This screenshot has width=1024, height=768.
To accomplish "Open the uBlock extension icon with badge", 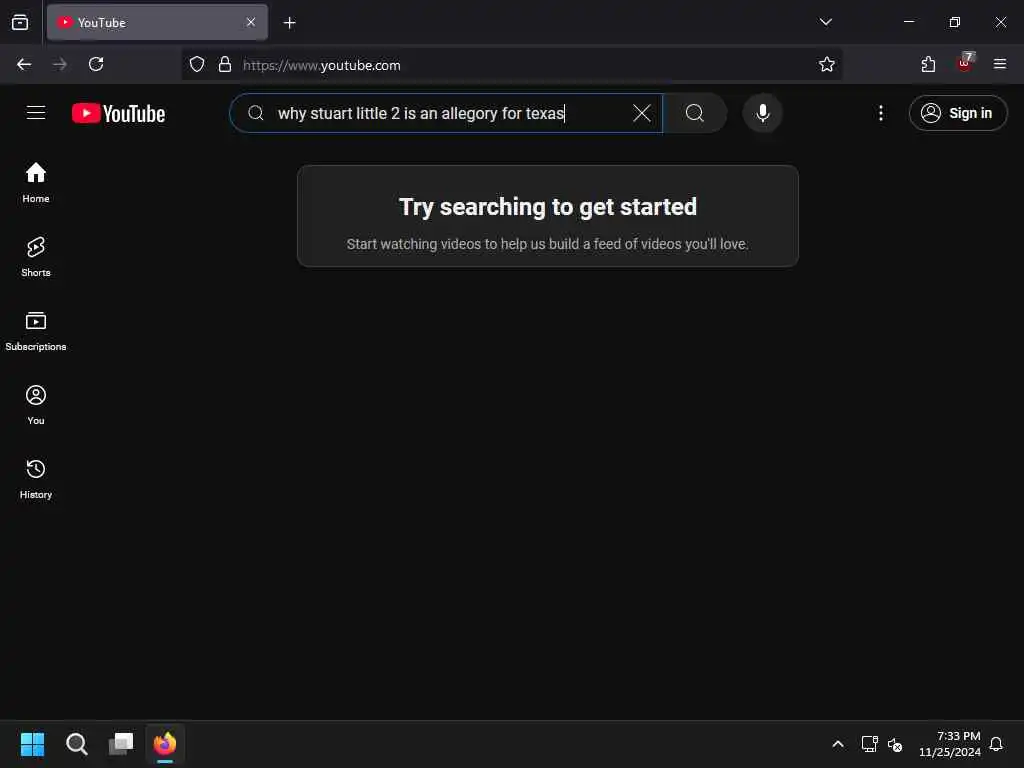I will 965,63.
